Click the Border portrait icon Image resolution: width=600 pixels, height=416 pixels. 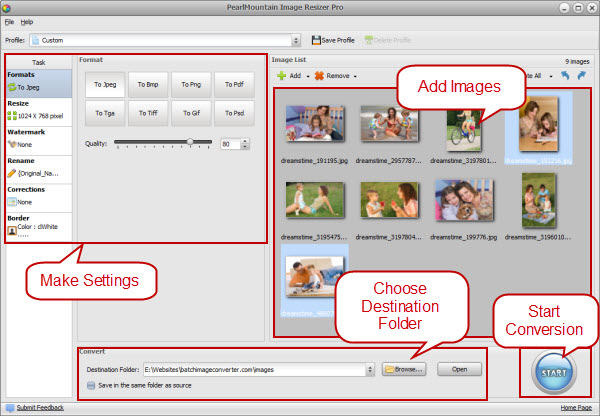(12, 230)
